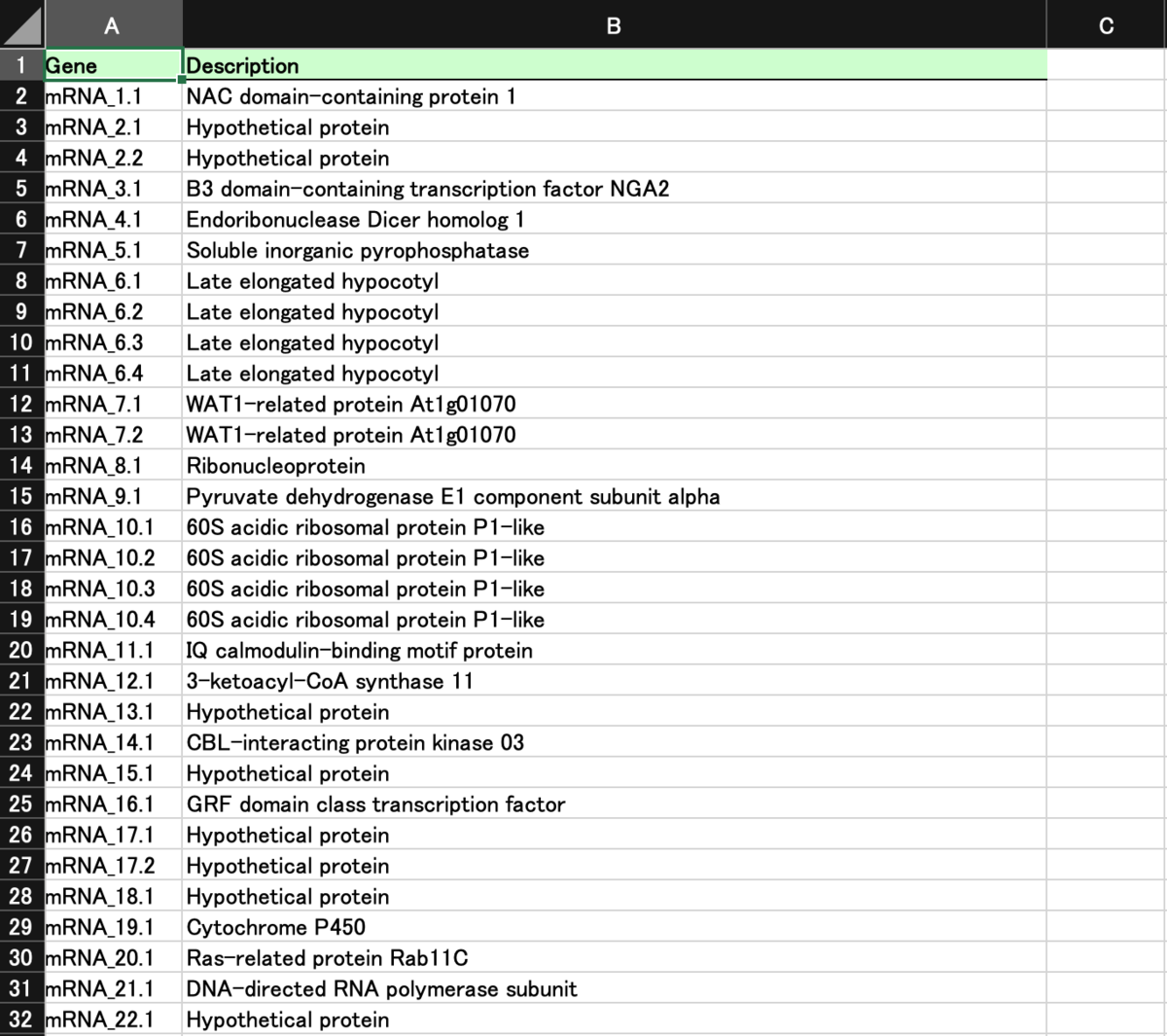The height and width of the screenshot is (1036, 1167).
Task: Click cell mRNA_10.2
Action: point(113,558)
